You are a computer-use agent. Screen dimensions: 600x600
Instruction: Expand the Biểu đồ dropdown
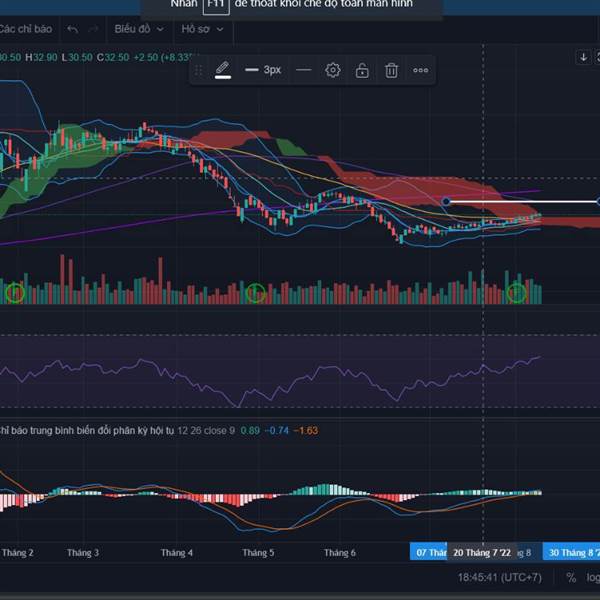coord(139,29)
